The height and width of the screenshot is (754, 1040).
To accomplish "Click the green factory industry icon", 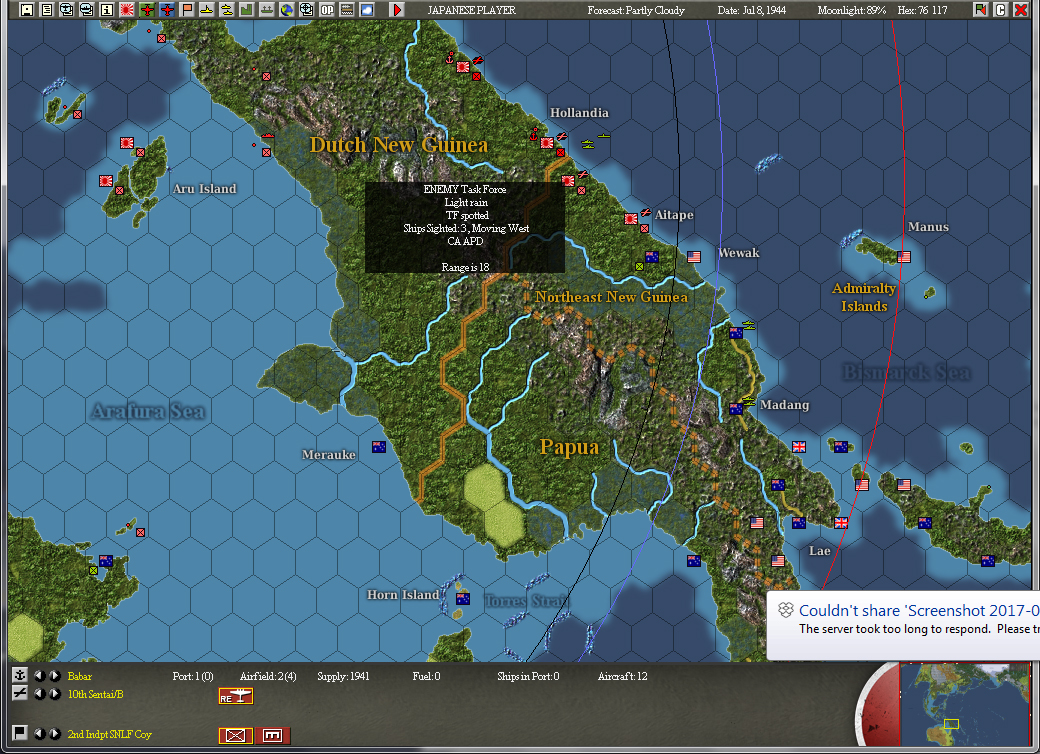I will (246, 9).
